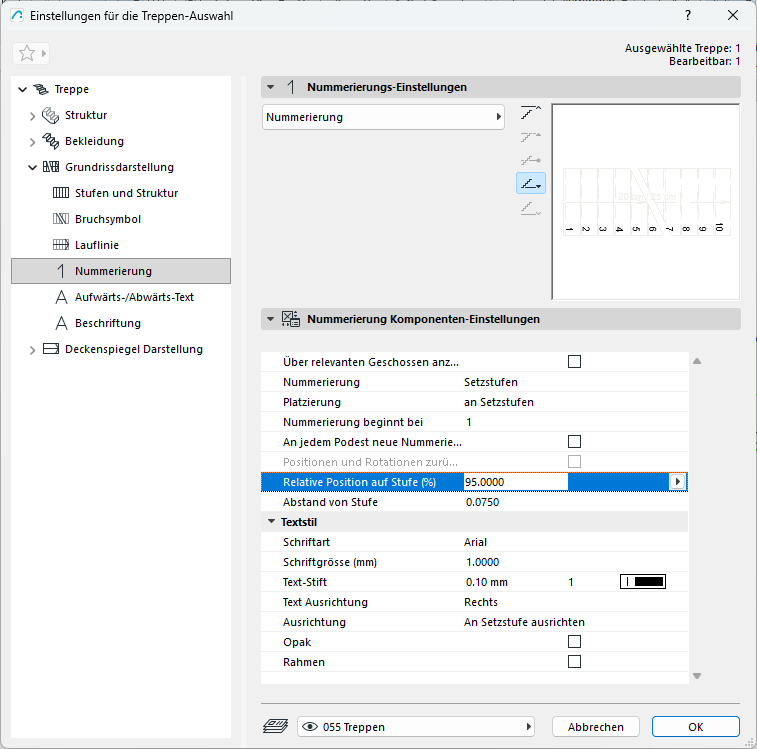The width and height of the screenshot is (757, 749).
Task: Enable Über relevanten Geschossen anzeigen checkbox
Action: (574, 362)
